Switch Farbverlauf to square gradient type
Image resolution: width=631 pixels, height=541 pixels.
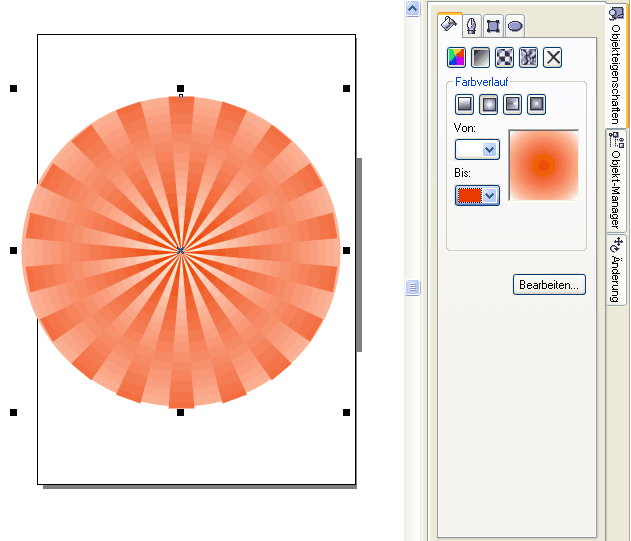537,103
